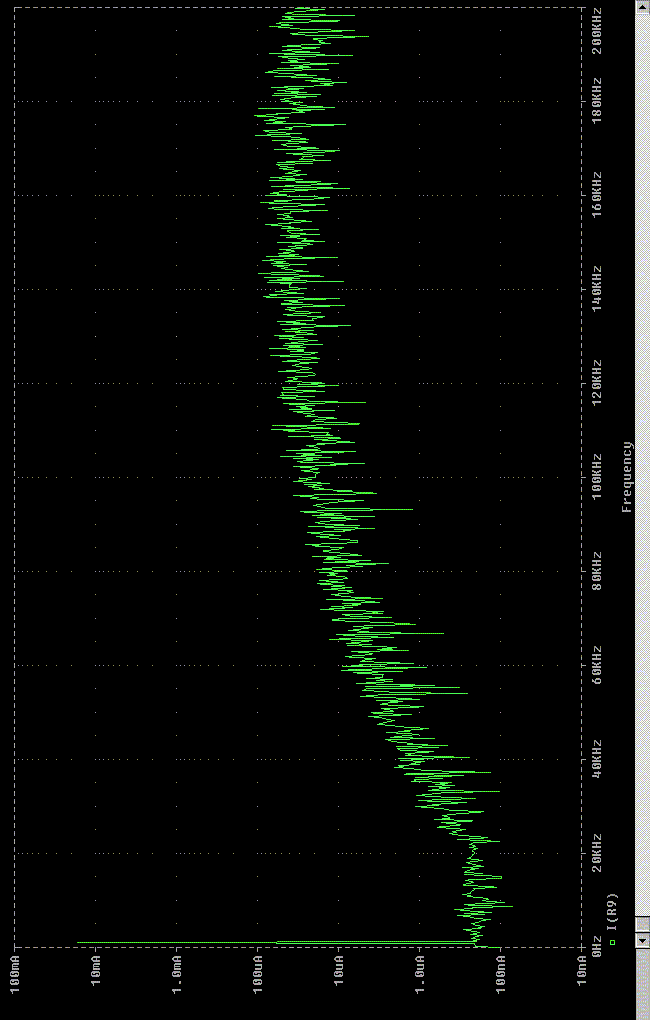Click the scrollbar track beside the Frequency label
Viewport: 650px width, 1020px height.
click(642, 465)
